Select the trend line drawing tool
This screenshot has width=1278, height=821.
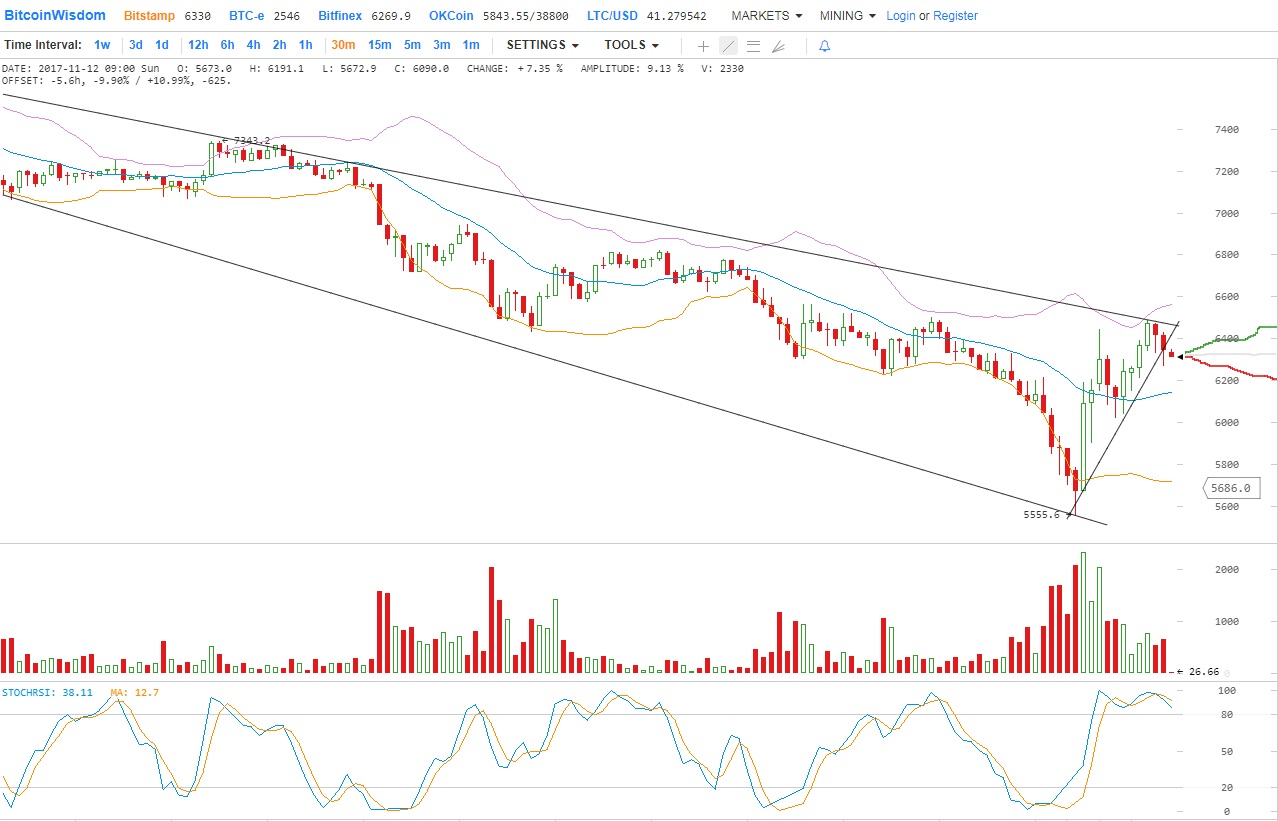pos(728,46)
